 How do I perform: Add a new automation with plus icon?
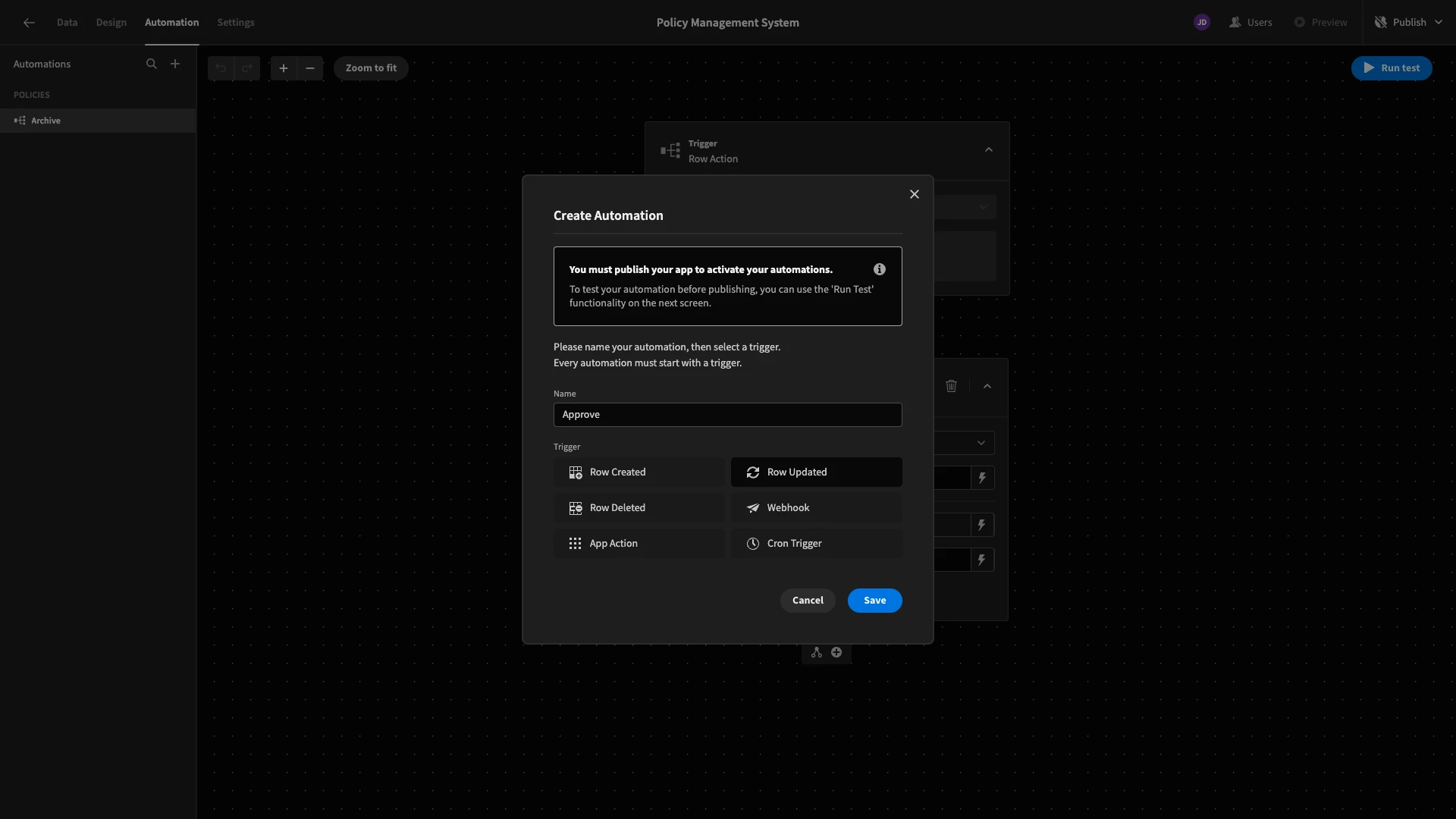[x=175, y=64]
